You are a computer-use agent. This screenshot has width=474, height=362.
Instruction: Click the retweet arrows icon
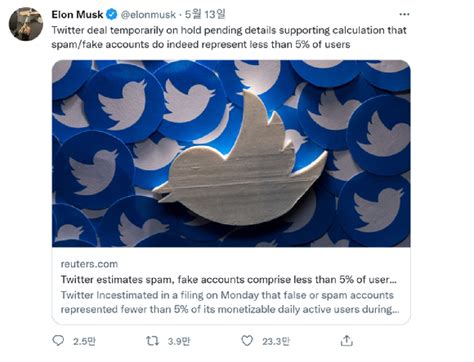152,341
